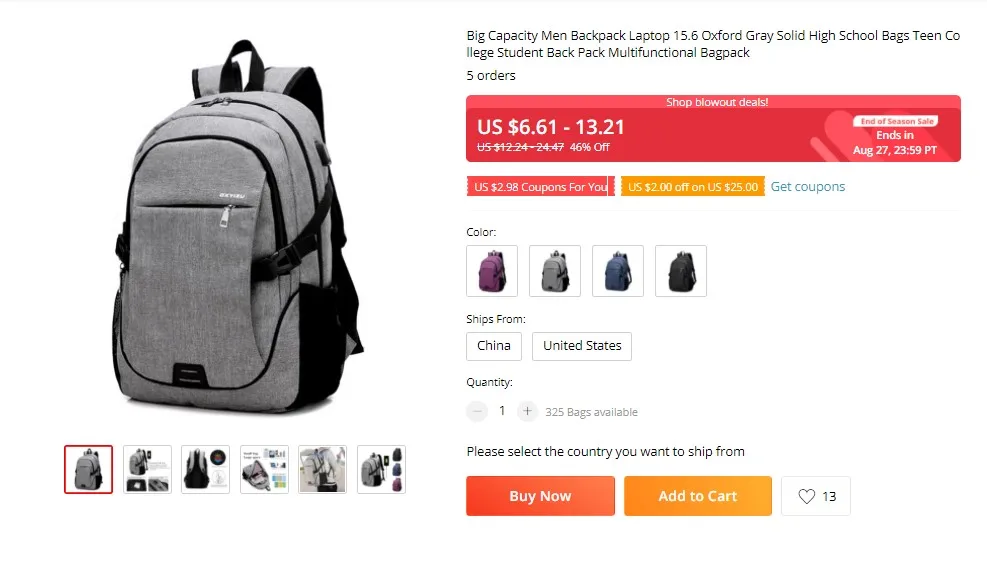This screenshot has height=572, width=987.
Task: Add the backpack to cart
Action: [x=697, y=496]
